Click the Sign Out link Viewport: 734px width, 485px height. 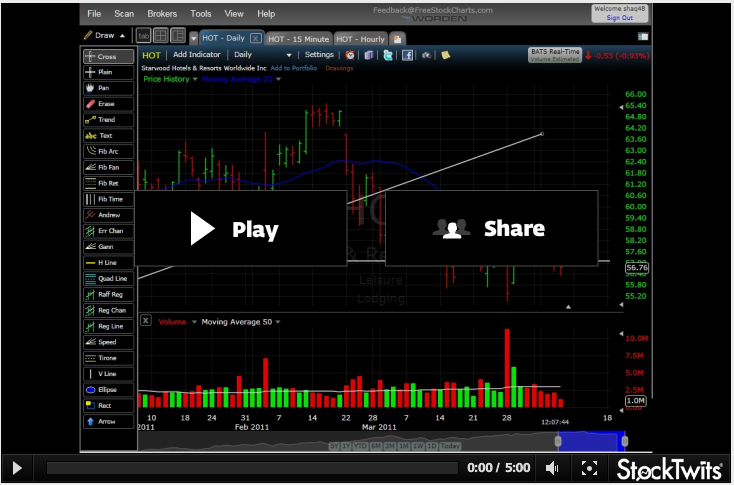point(619,18)
